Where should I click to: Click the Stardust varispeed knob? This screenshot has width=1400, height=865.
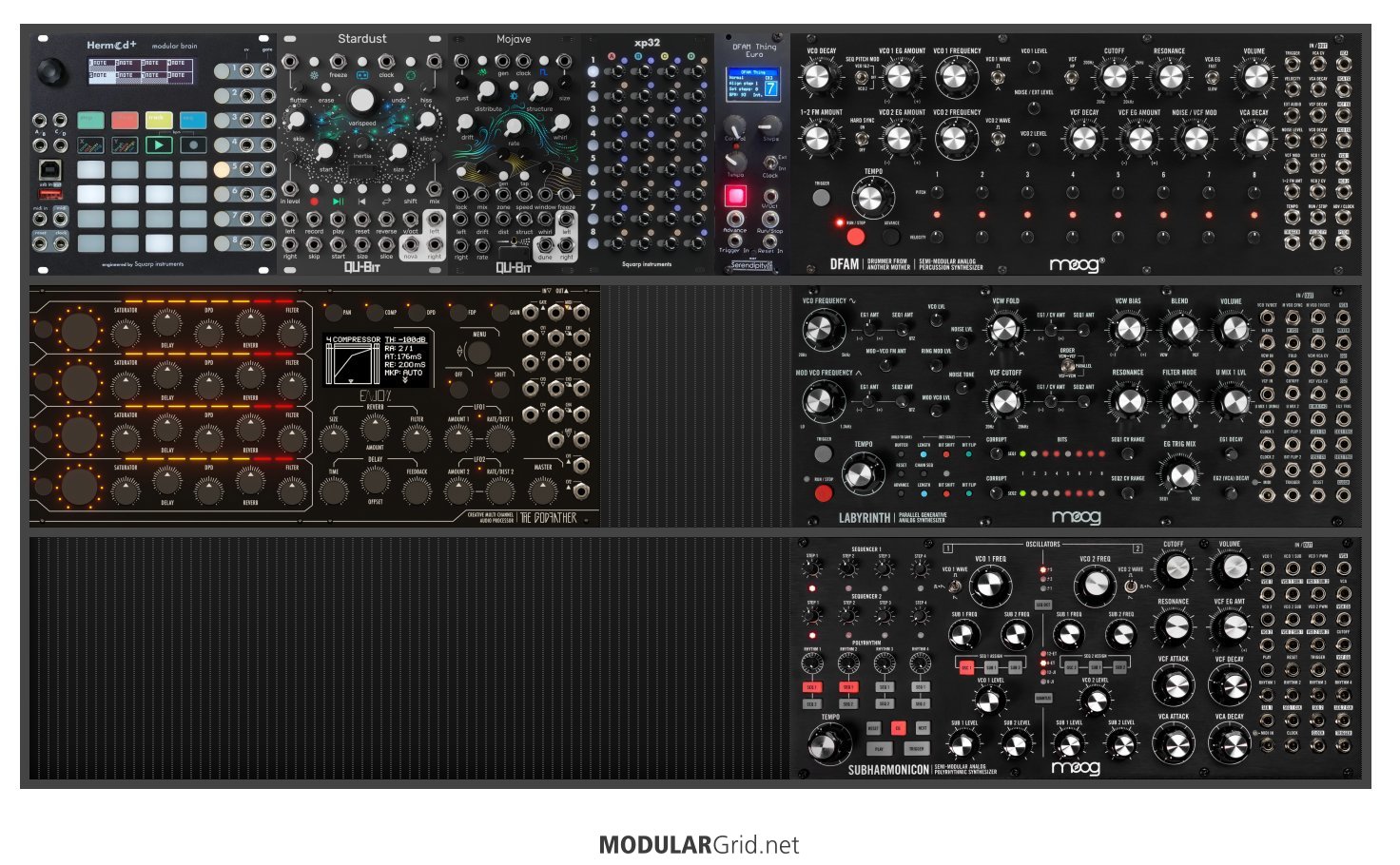point(362,100)
